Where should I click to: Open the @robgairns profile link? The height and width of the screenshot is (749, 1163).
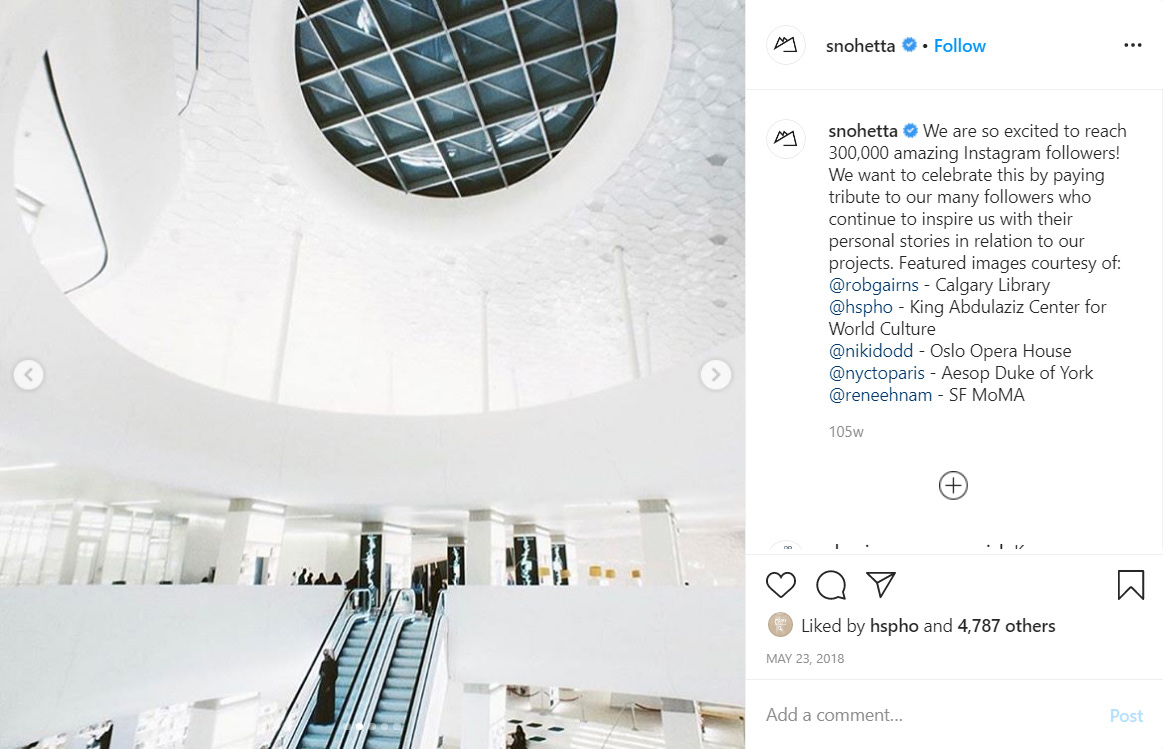874,285
